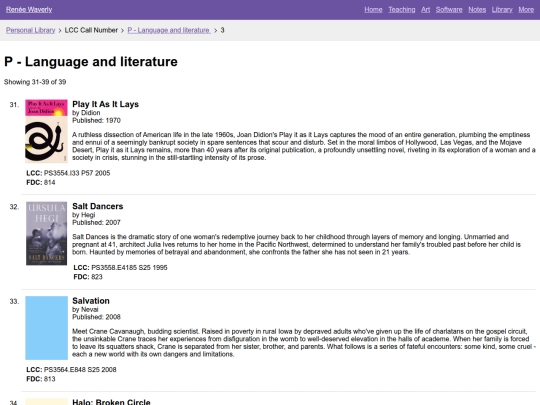This screenshot has height=405, width=540.
Task: Click LCC value PS3558.E4185 S25 1995
Action: coord(129,268)
